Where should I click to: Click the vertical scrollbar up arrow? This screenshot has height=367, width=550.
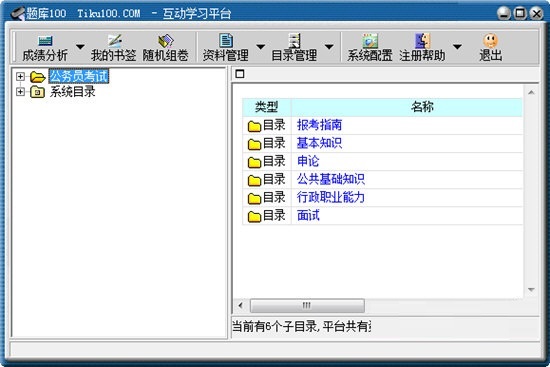point(531,93)
